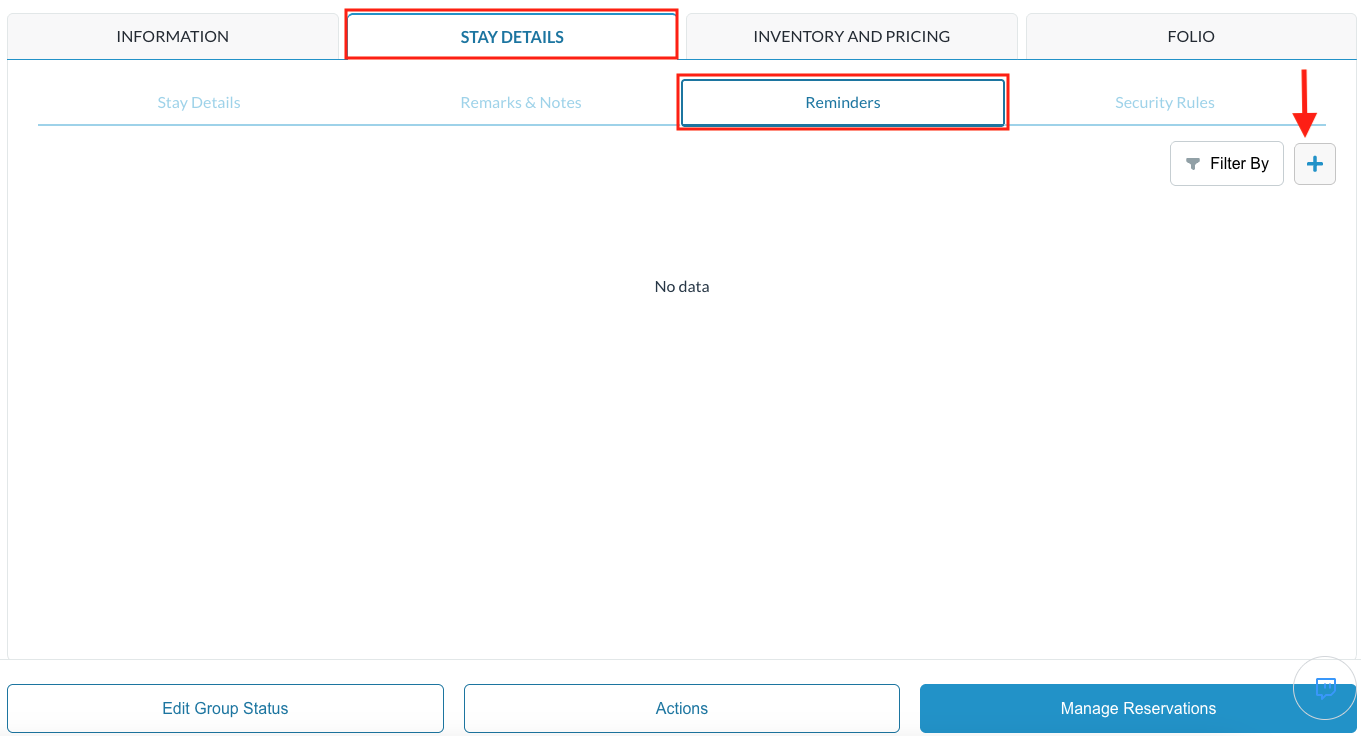Select the Stay Details sub-tab
Image resolution: width=1361 pixels, height=736 pixels.
tap(198, 102)
